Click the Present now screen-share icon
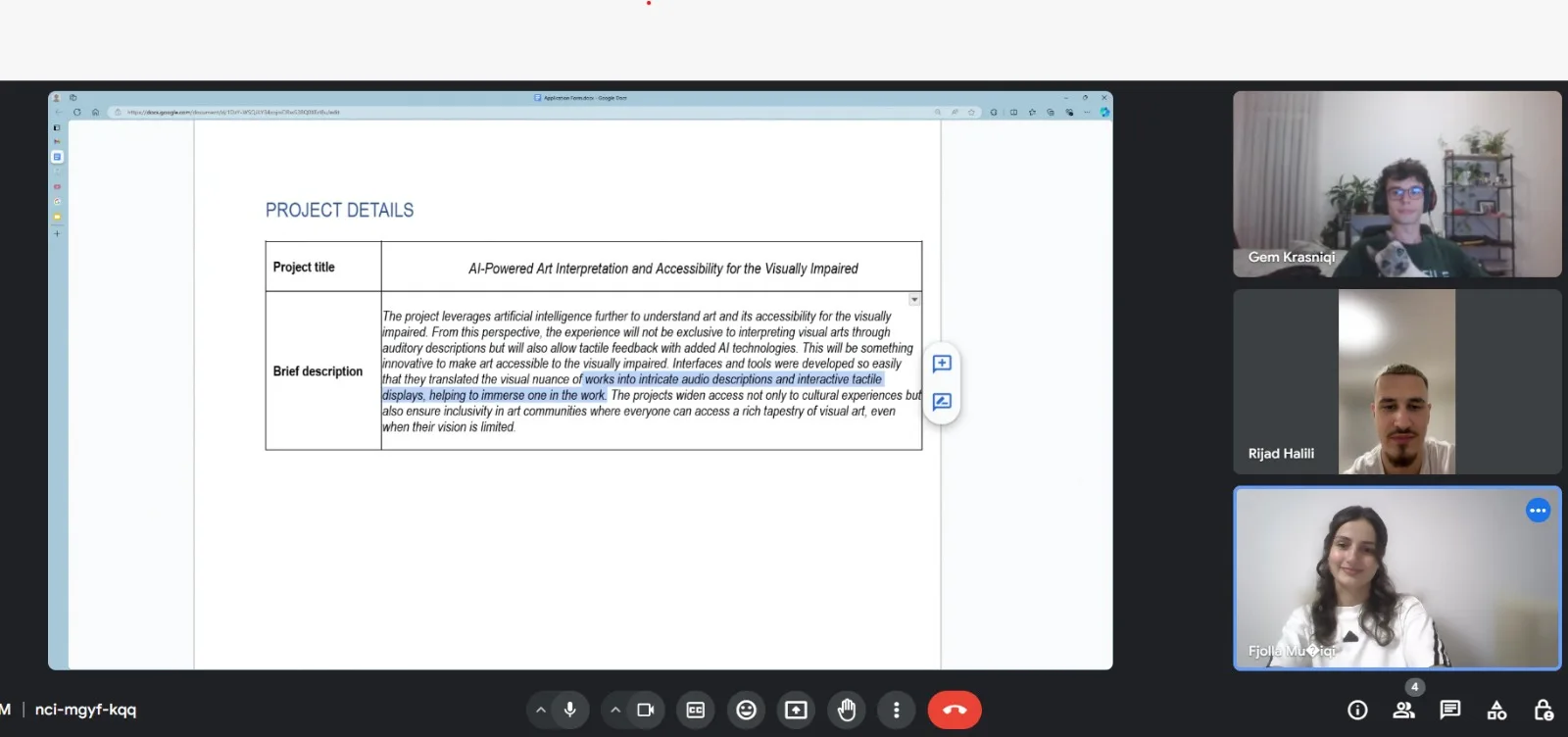Image resolution: width=1568 pixels, height=737 pixels. point(797,710)
